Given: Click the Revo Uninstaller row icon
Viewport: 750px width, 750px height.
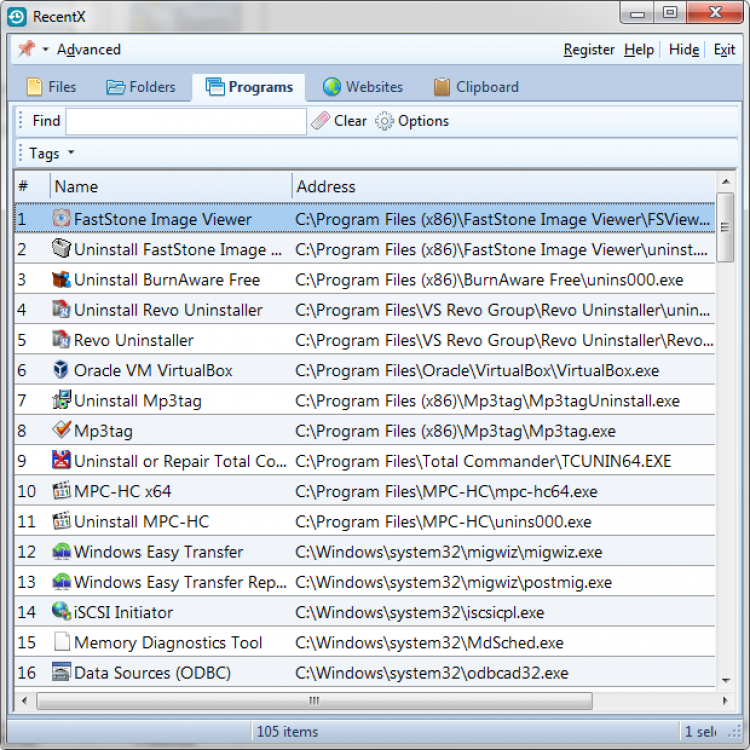Looking at the screenshot, I should [x=61, y=340].
